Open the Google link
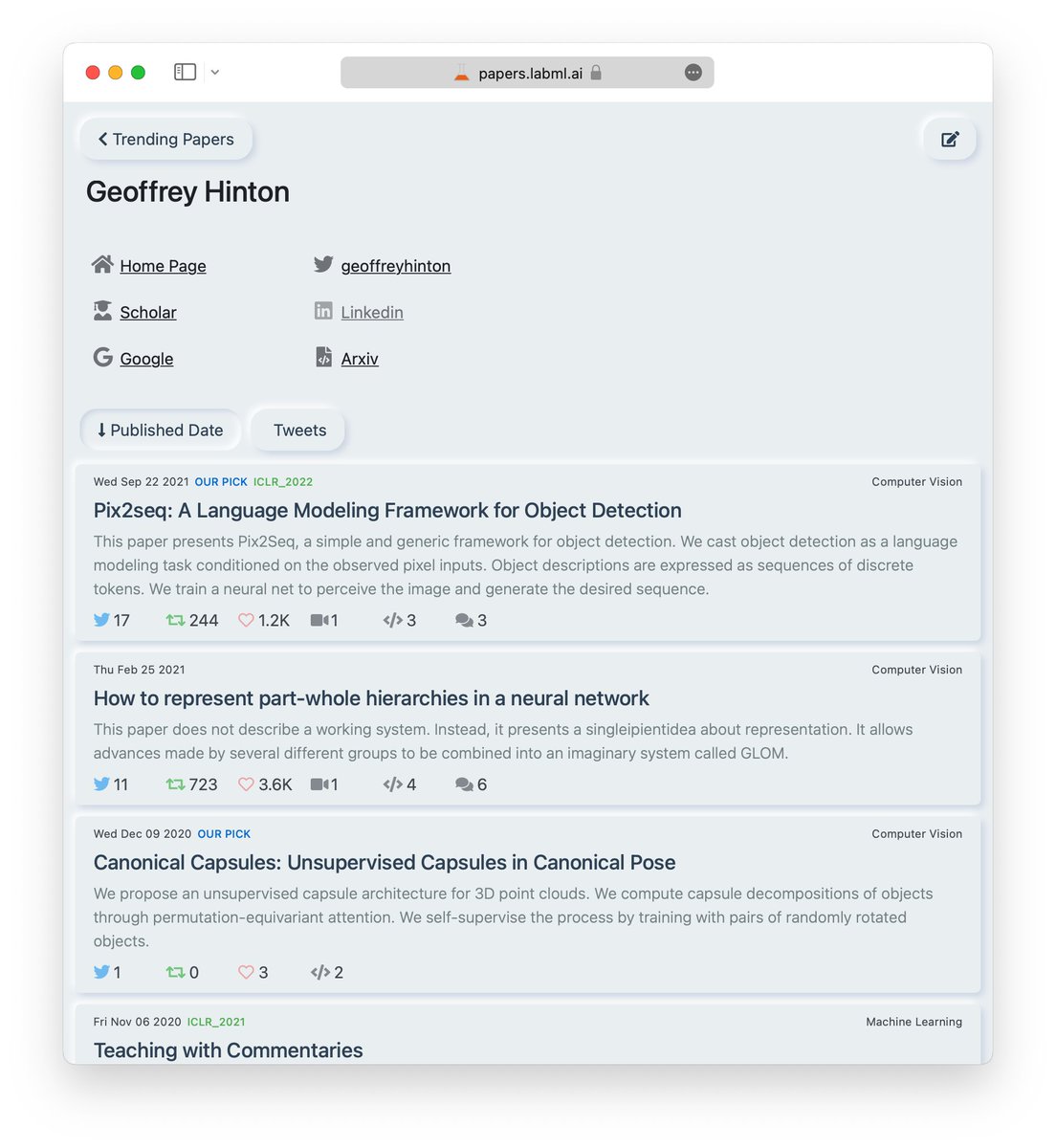 coord(146,359)
